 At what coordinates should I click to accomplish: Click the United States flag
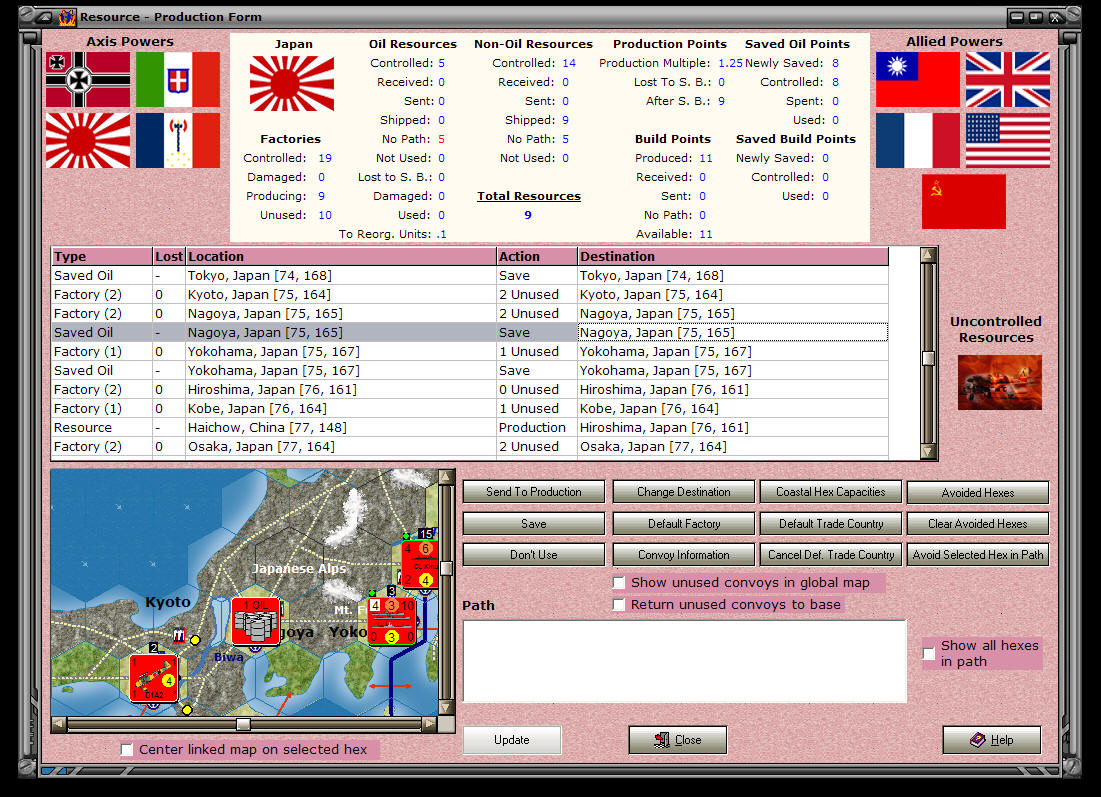[x=1007, y=140]
